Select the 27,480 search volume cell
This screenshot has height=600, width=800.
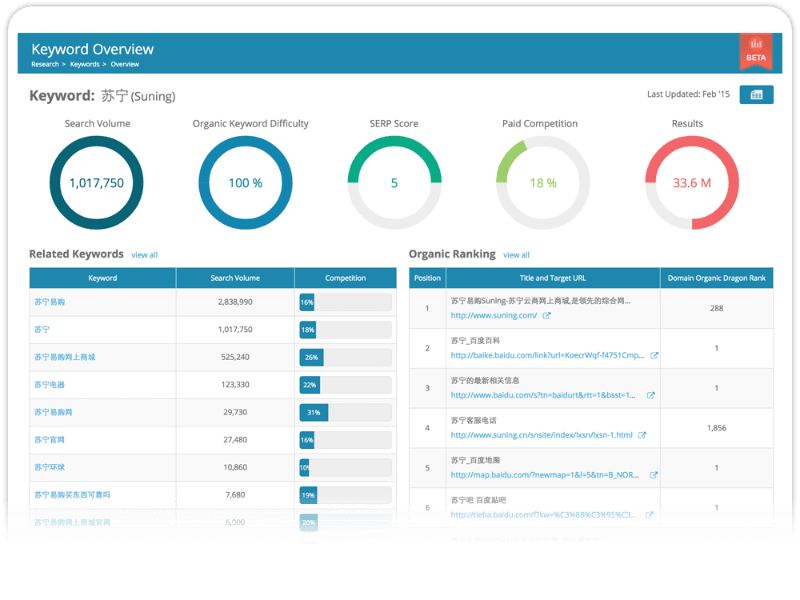coord(235,440)
